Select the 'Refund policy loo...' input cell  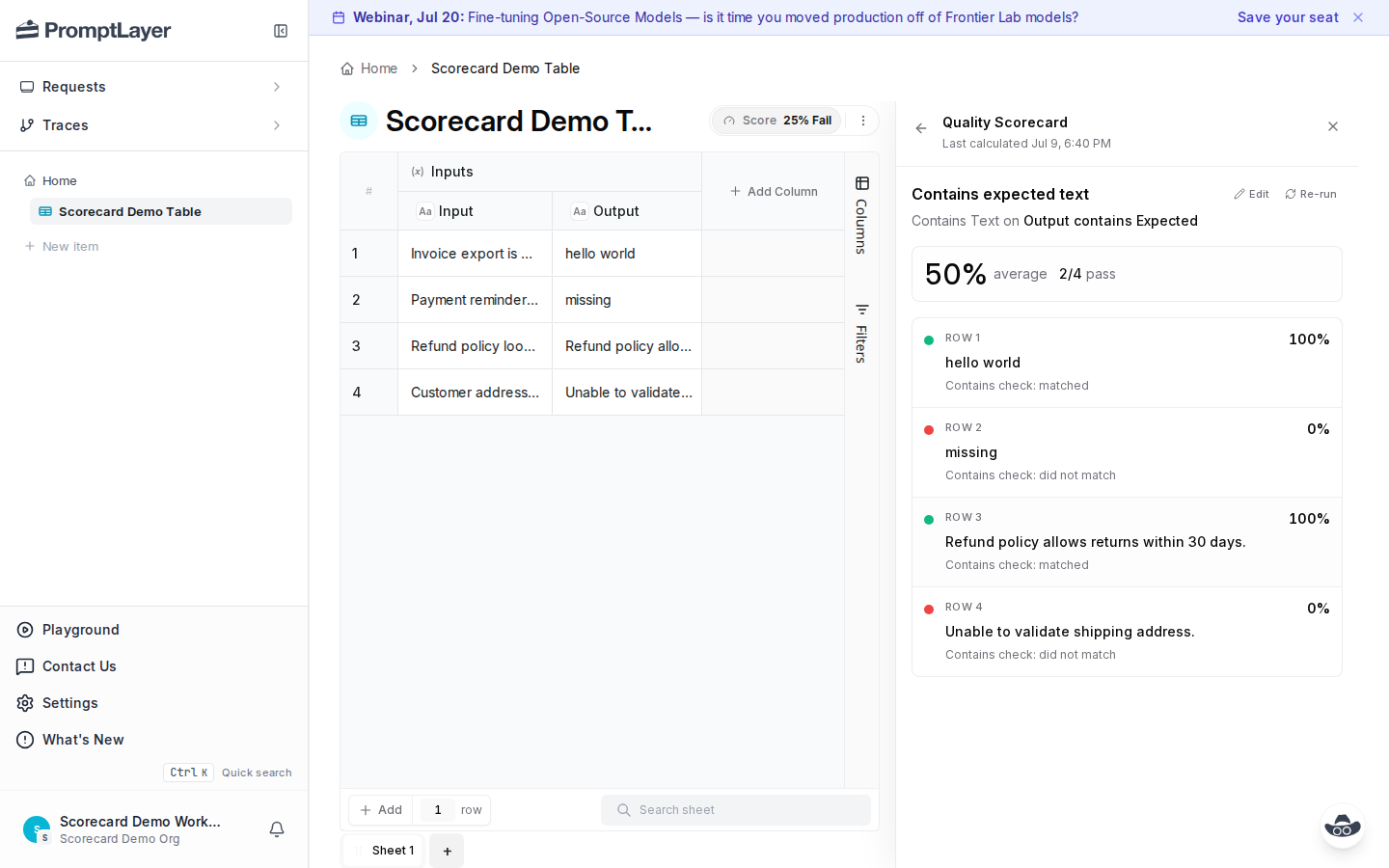pos(475,346)
